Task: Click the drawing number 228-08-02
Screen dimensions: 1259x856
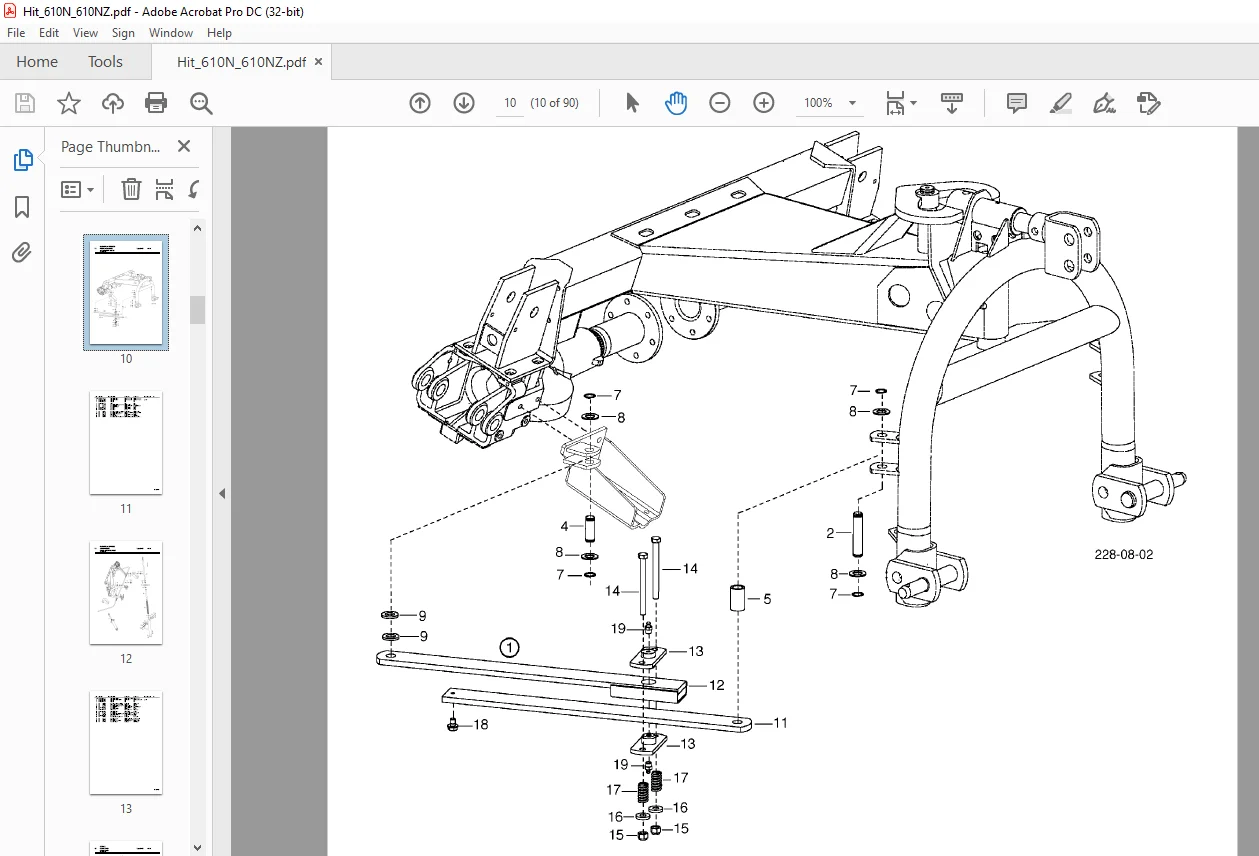Action: tap(1123, 554)
